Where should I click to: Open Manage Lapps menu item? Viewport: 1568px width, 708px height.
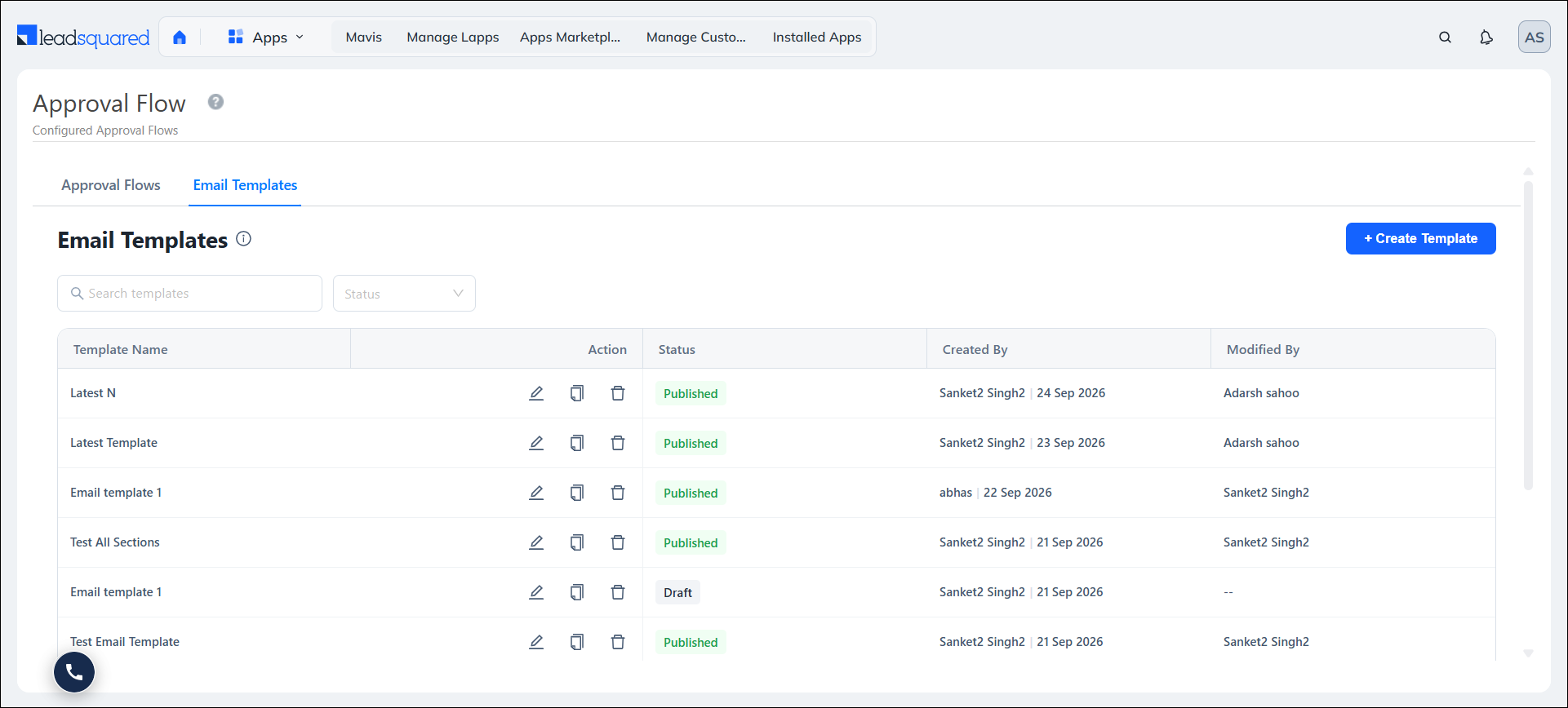click(x=453, y=37)
